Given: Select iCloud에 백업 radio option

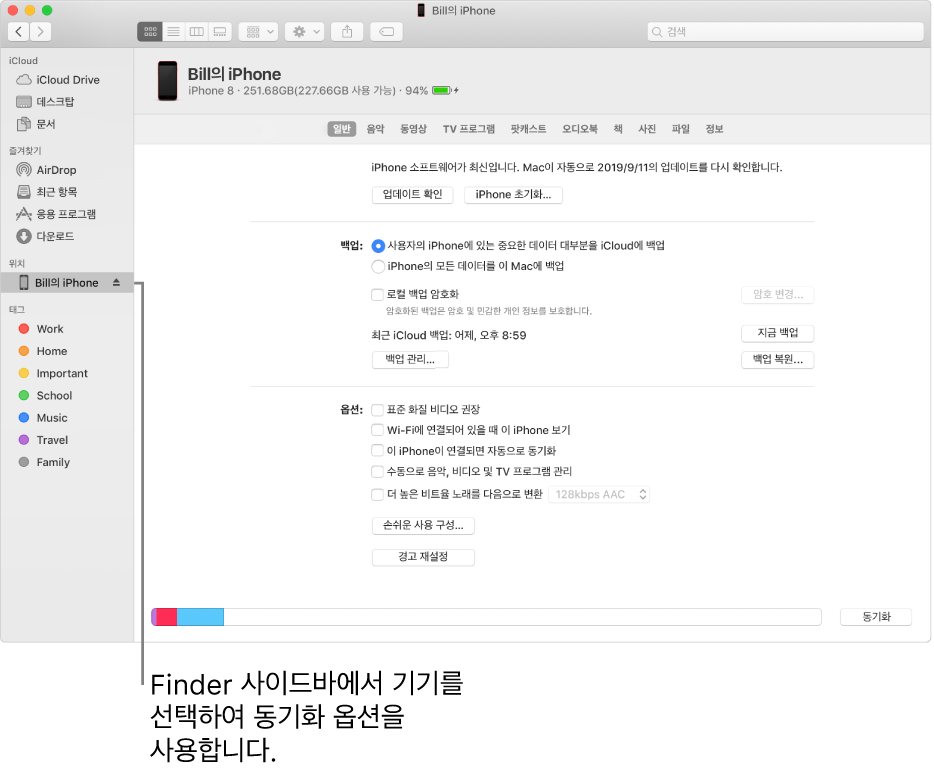Looking at the screenshot, I should (378, 246).
